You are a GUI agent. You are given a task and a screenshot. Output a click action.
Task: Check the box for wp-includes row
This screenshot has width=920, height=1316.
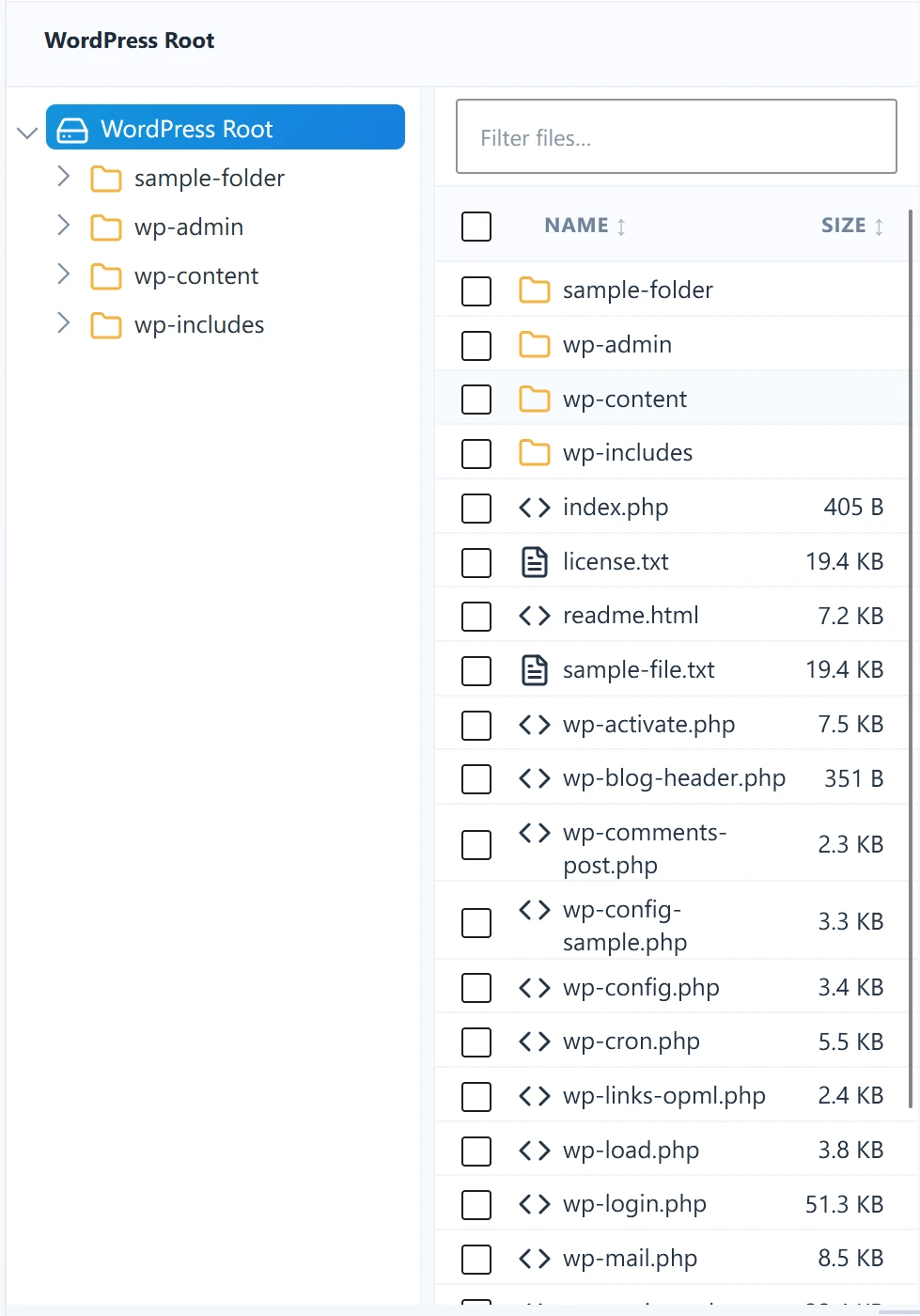pyautogui.click(x=476, y=454)
